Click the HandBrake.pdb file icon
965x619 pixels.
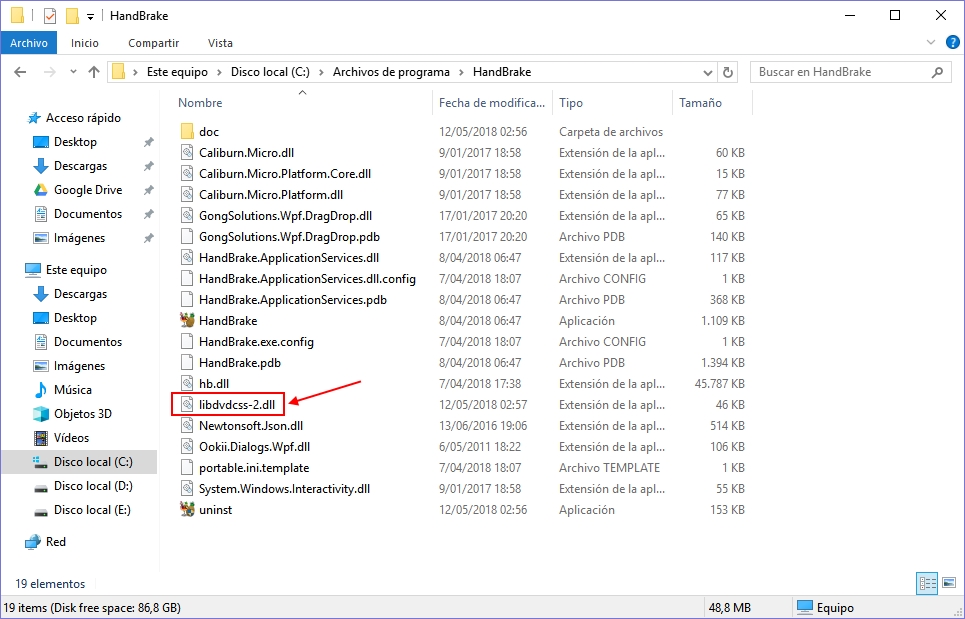[188, 362]
